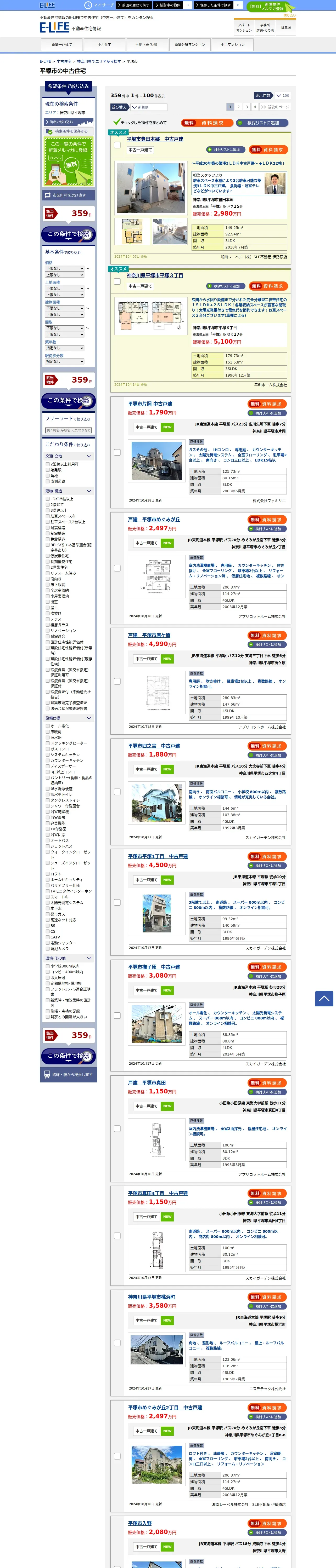Open the 戸建 平塚市めぐみが丘 listing title
This screenshot has width=336, height=1568.
pyautogui.click(x=154, y=519)
